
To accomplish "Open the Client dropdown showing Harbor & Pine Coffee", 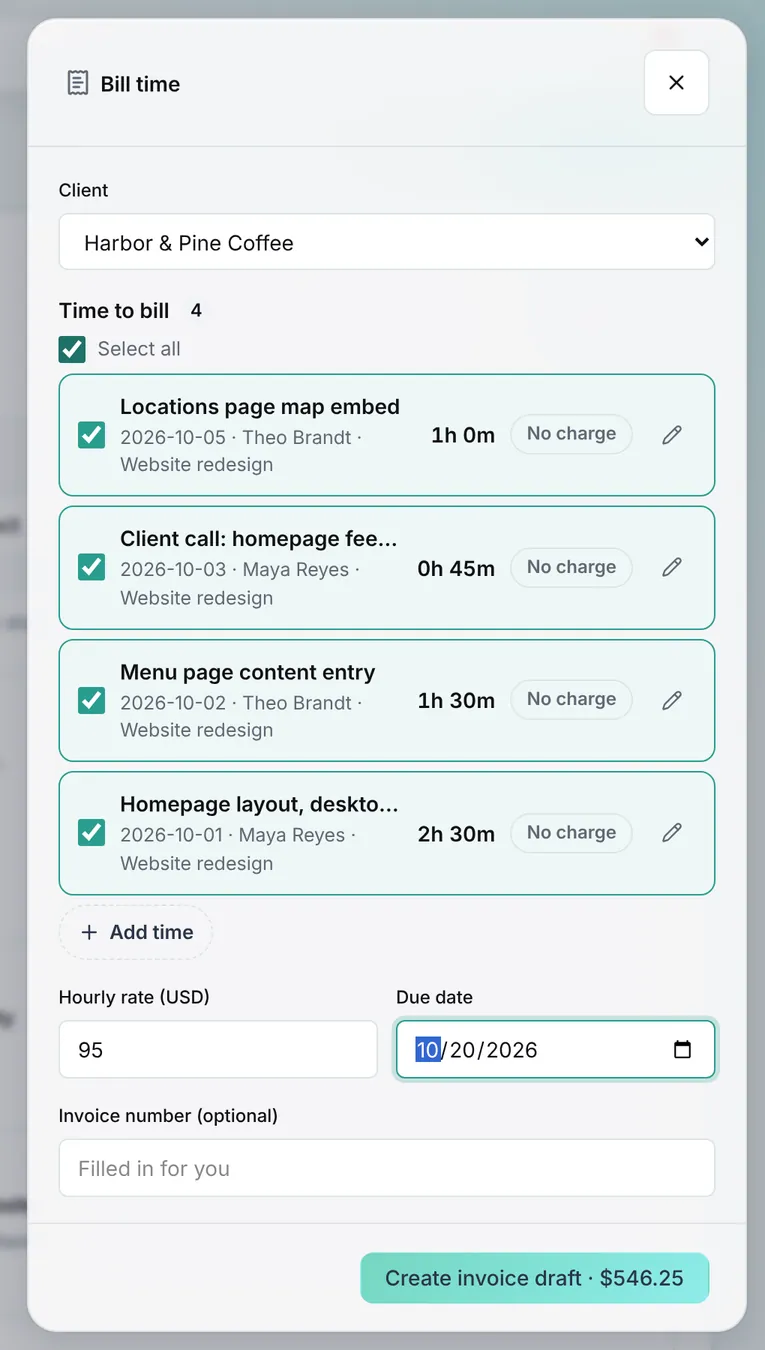I will [x=387, y=242].
